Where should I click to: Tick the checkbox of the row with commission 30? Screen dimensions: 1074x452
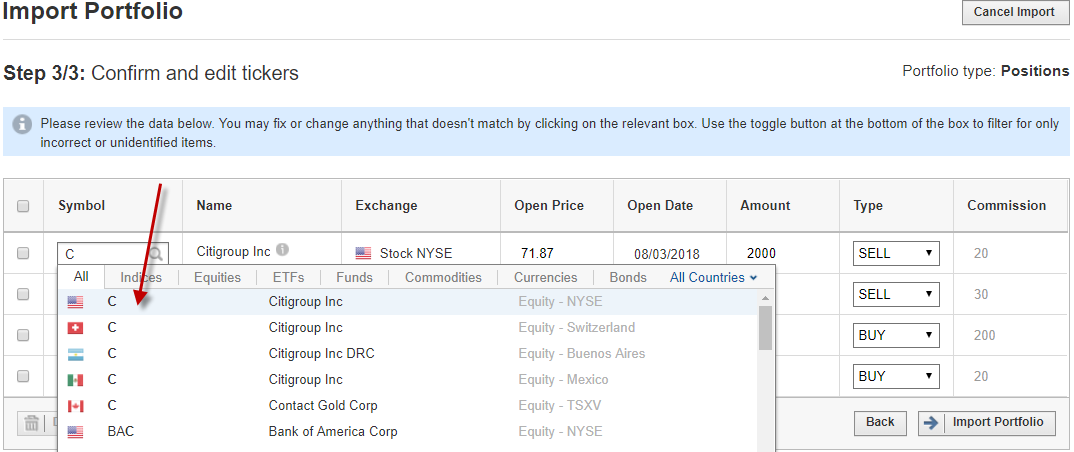pyautogui.click(x=23, y=294)
